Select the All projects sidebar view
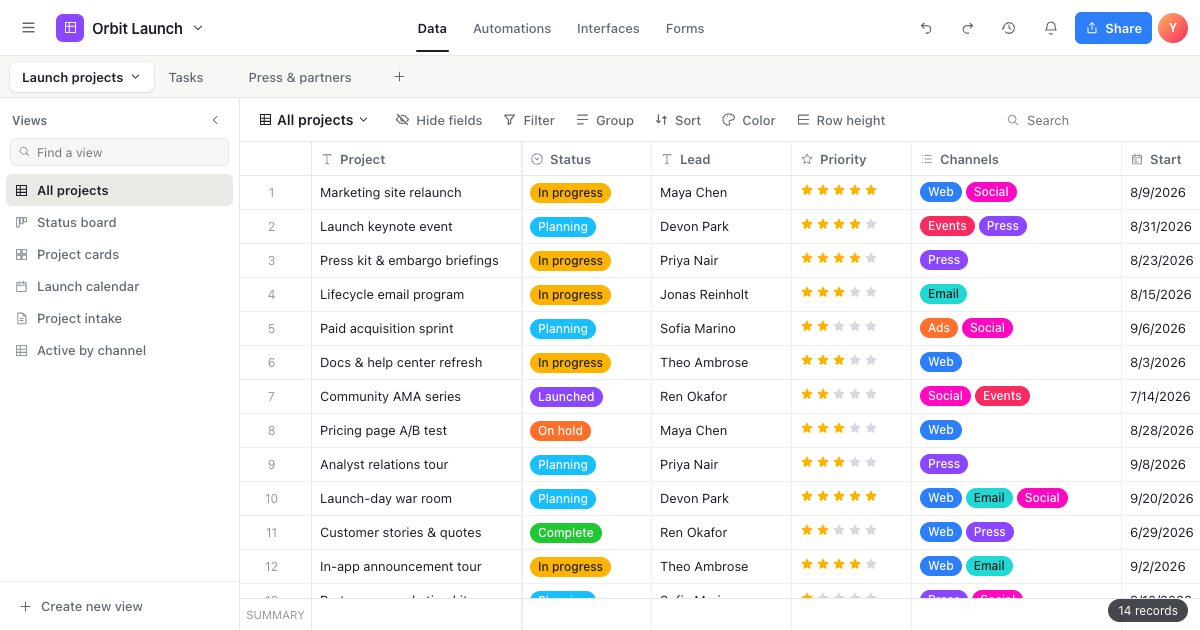 click(x=119, y=190)
